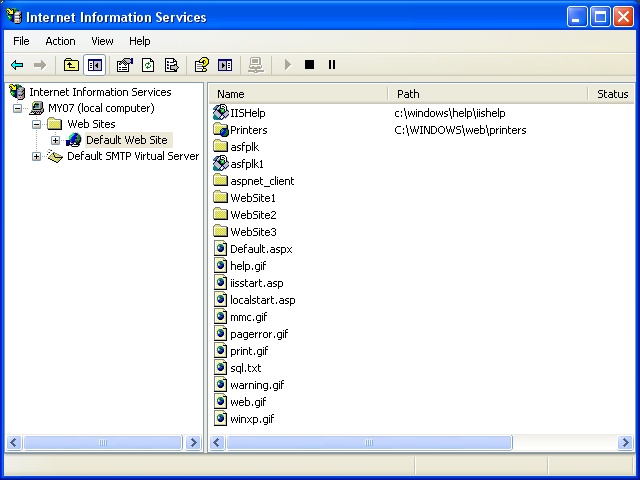Click the Refresh toolbar icon
Image resolution: width=640 pixels, height=480 pixels.
click(x=148, y=65)
